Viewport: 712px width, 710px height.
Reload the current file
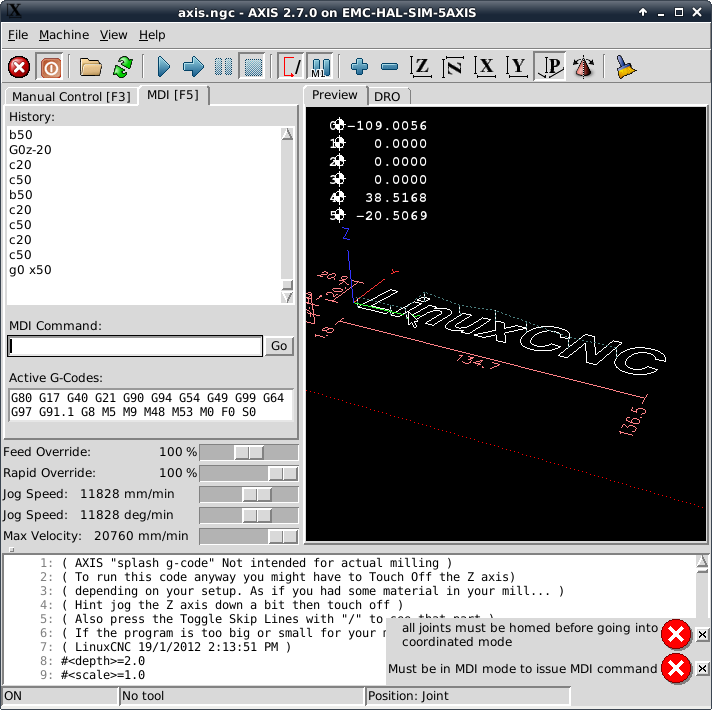(x=123, y=67)
